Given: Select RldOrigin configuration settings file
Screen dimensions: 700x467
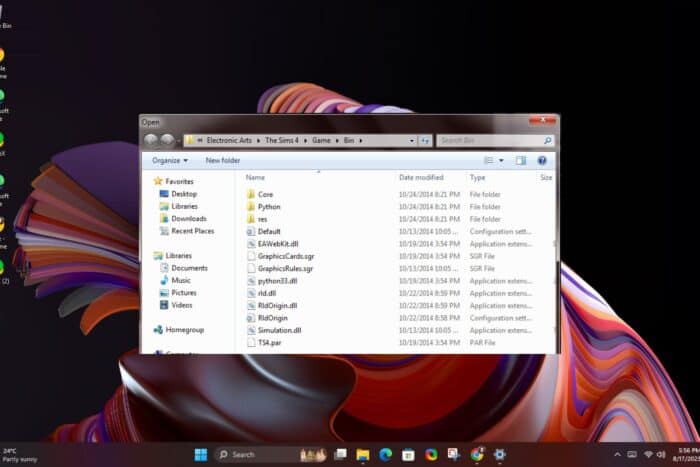Looking at the screenshot, I should (272, 318).
